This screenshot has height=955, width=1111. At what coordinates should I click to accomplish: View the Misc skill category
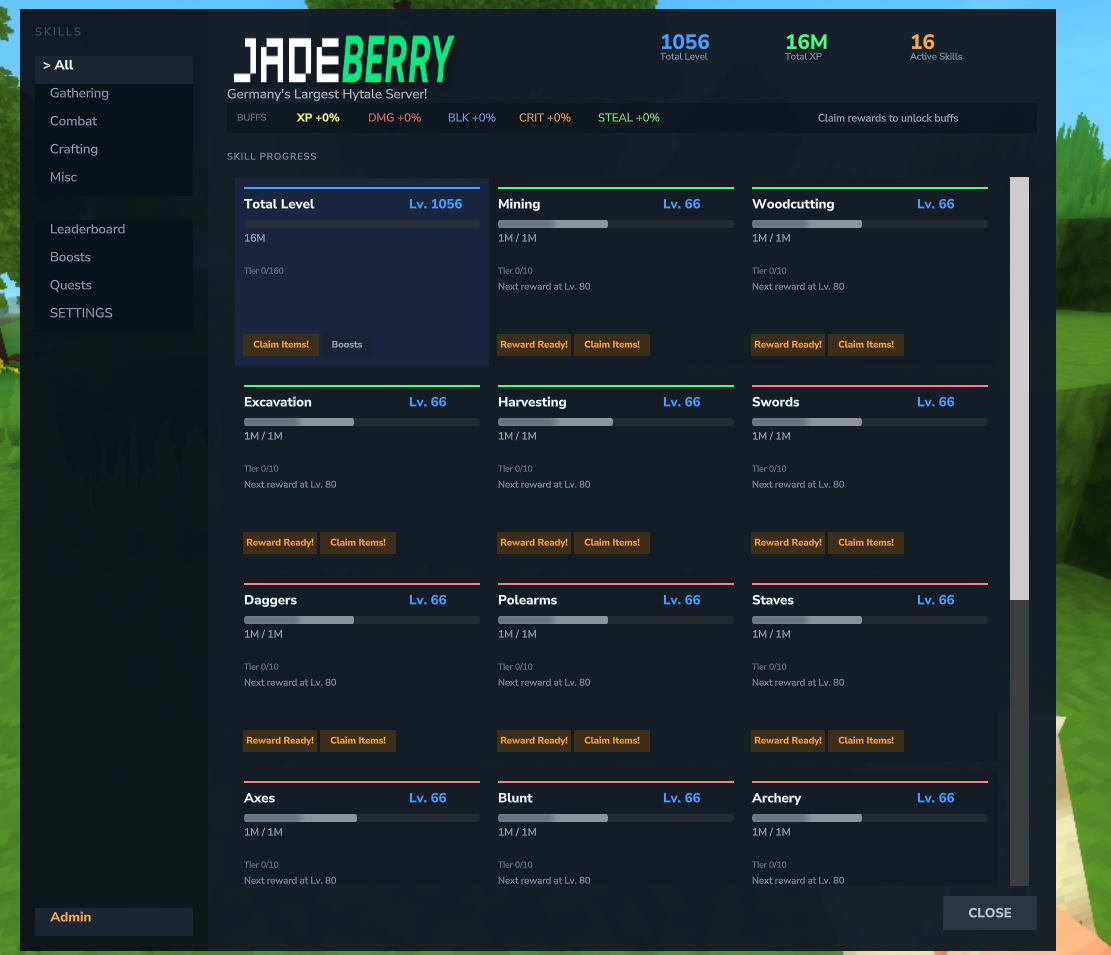pyautogui.click(x=63, y=177)
